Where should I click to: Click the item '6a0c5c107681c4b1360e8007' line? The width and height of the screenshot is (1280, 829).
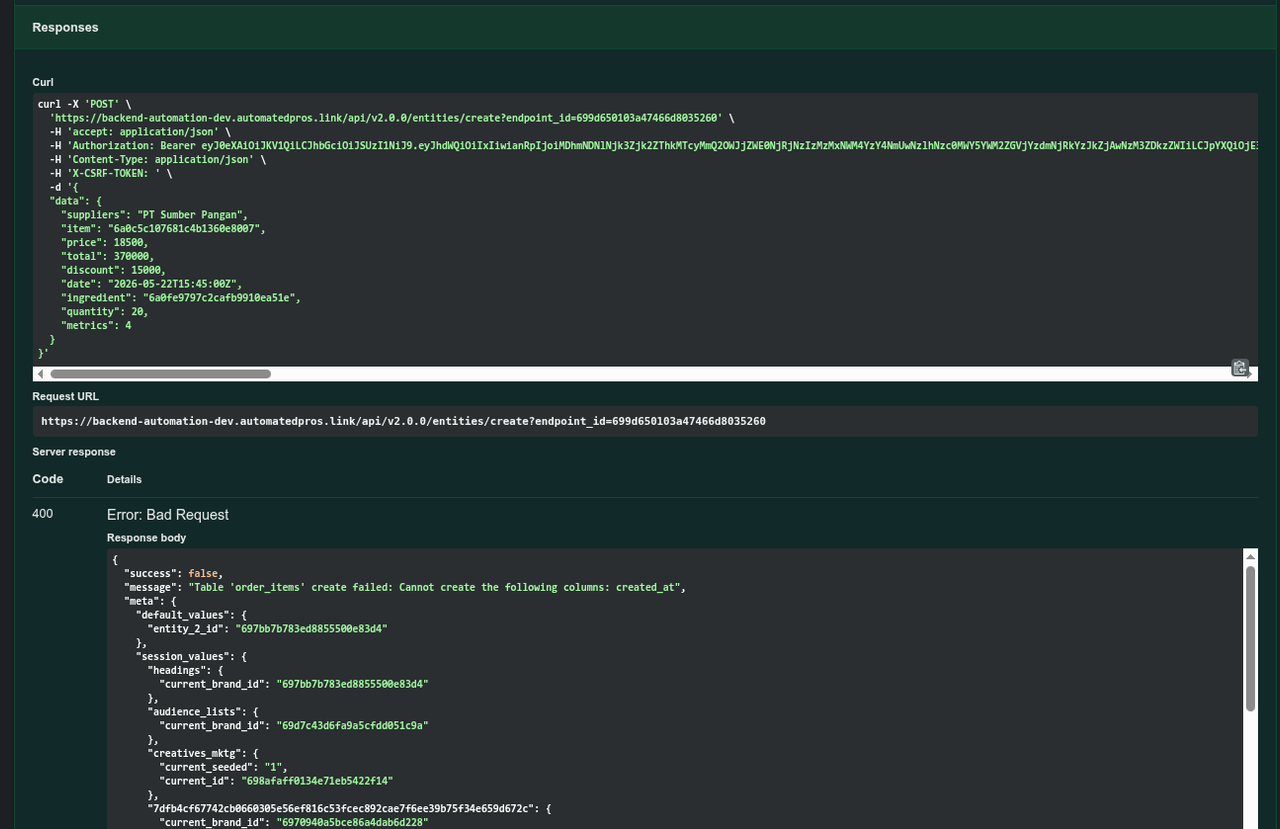(163, 229)
